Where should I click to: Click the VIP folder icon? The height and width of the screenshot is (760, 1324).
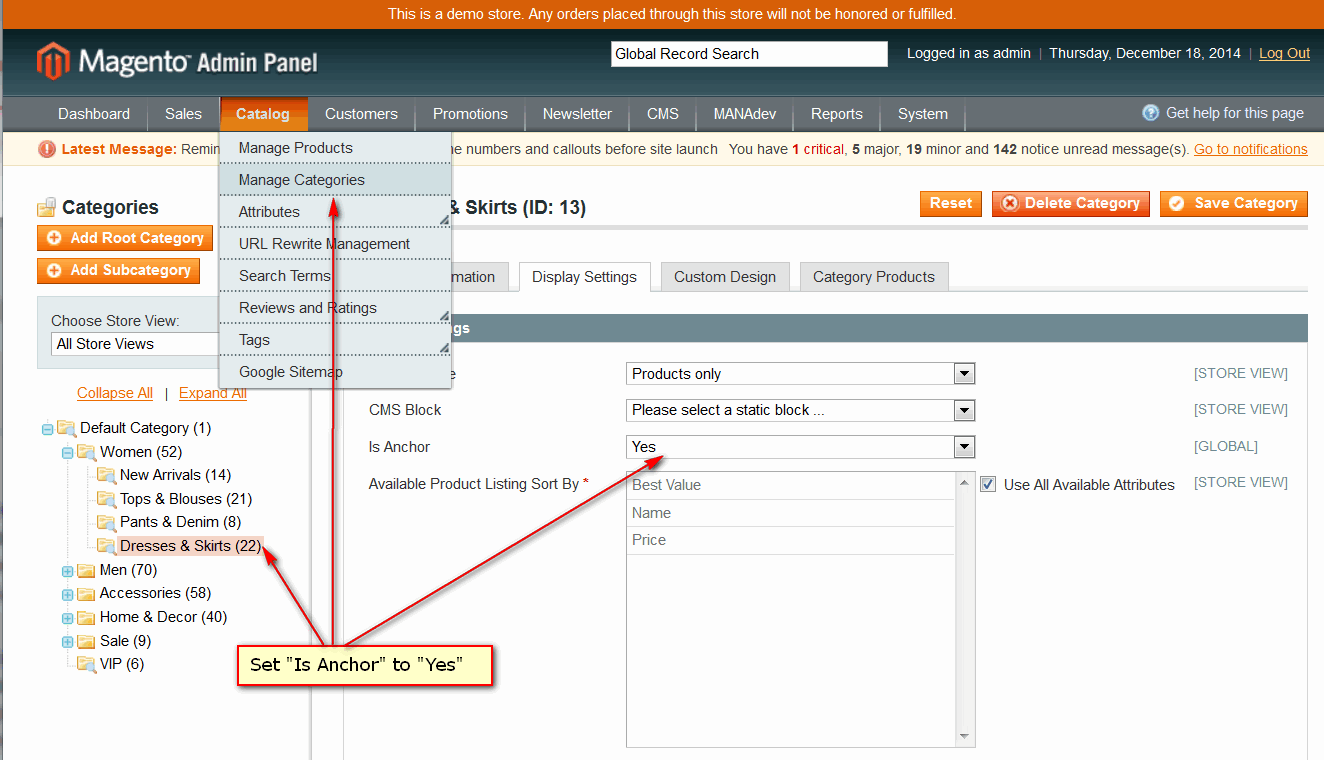tap(86, 664)
